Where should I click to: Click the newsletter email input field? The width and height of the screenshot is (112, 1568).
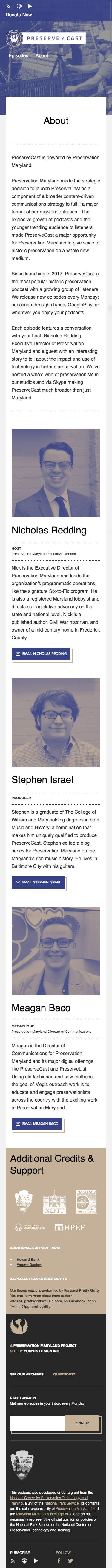37,1423
